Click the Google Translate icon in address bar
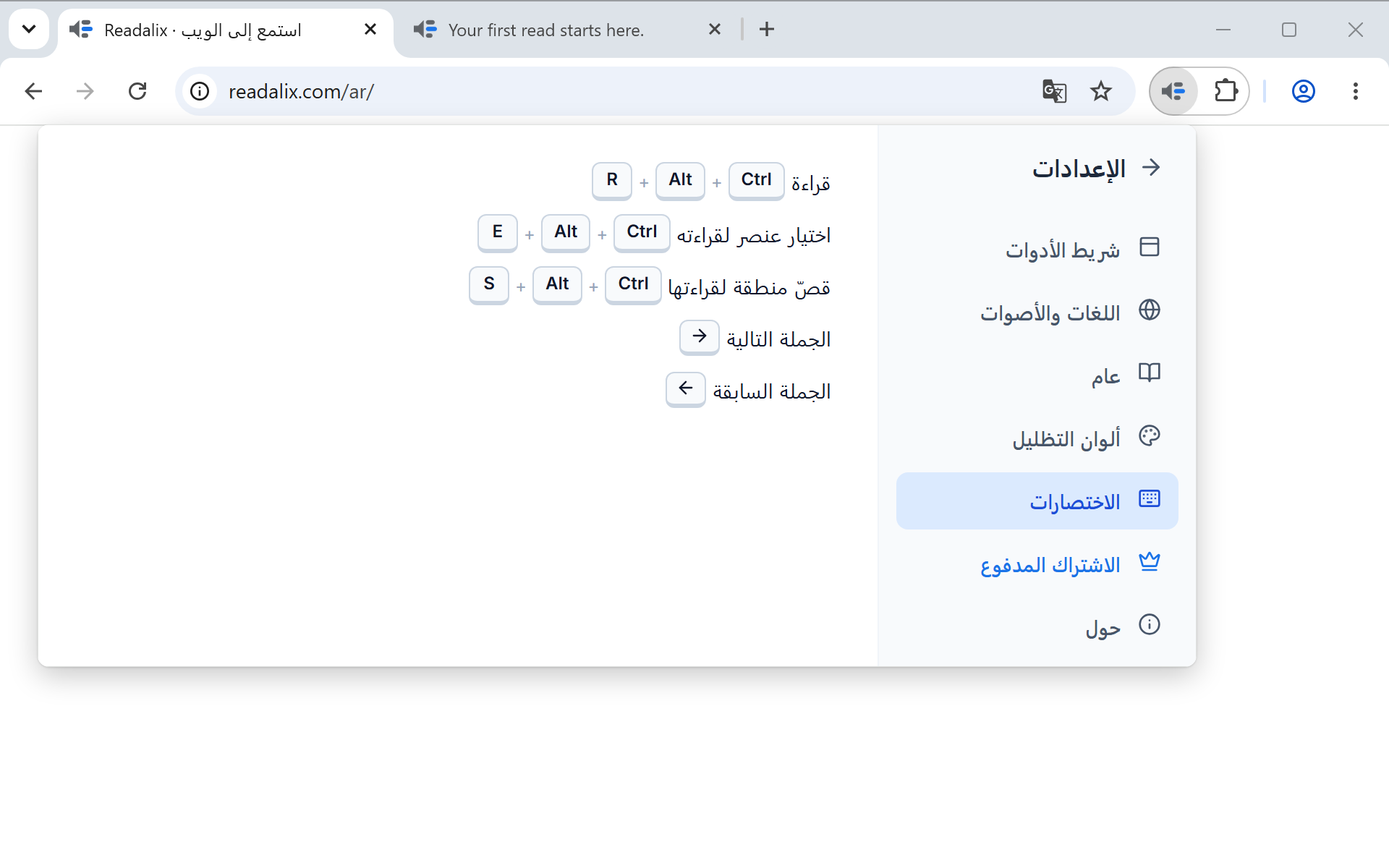Screen dimensions: 1389x868 pos(1054,91)
